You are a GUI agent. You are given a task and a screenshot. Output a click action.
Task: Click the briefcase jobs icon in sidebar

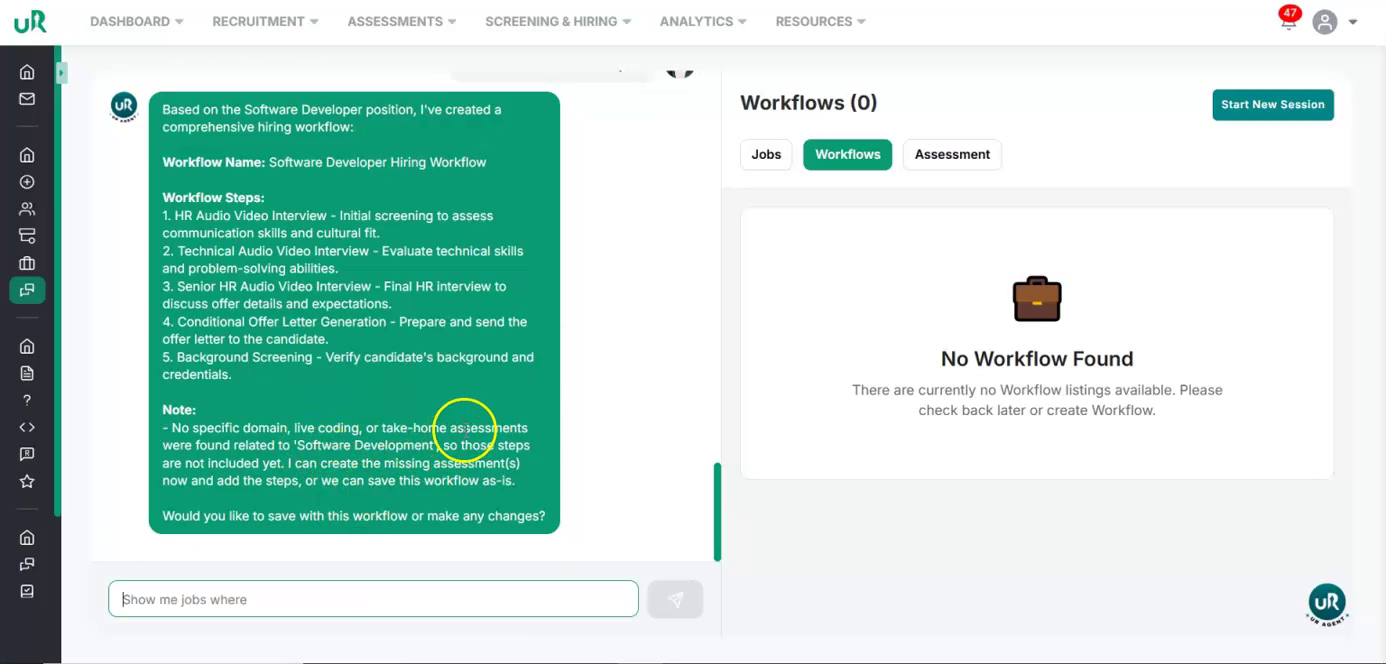tap(27, 263)
